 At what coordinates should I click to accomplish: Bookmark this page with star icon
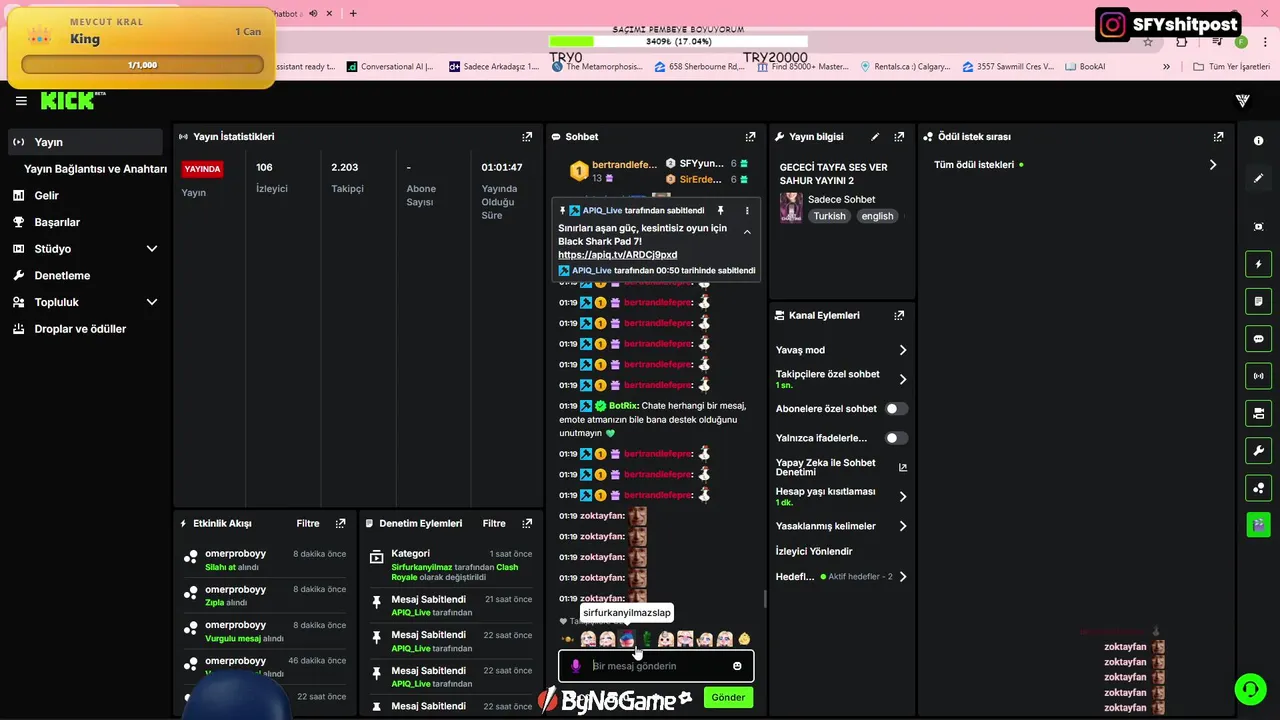tap(1148, 42)
